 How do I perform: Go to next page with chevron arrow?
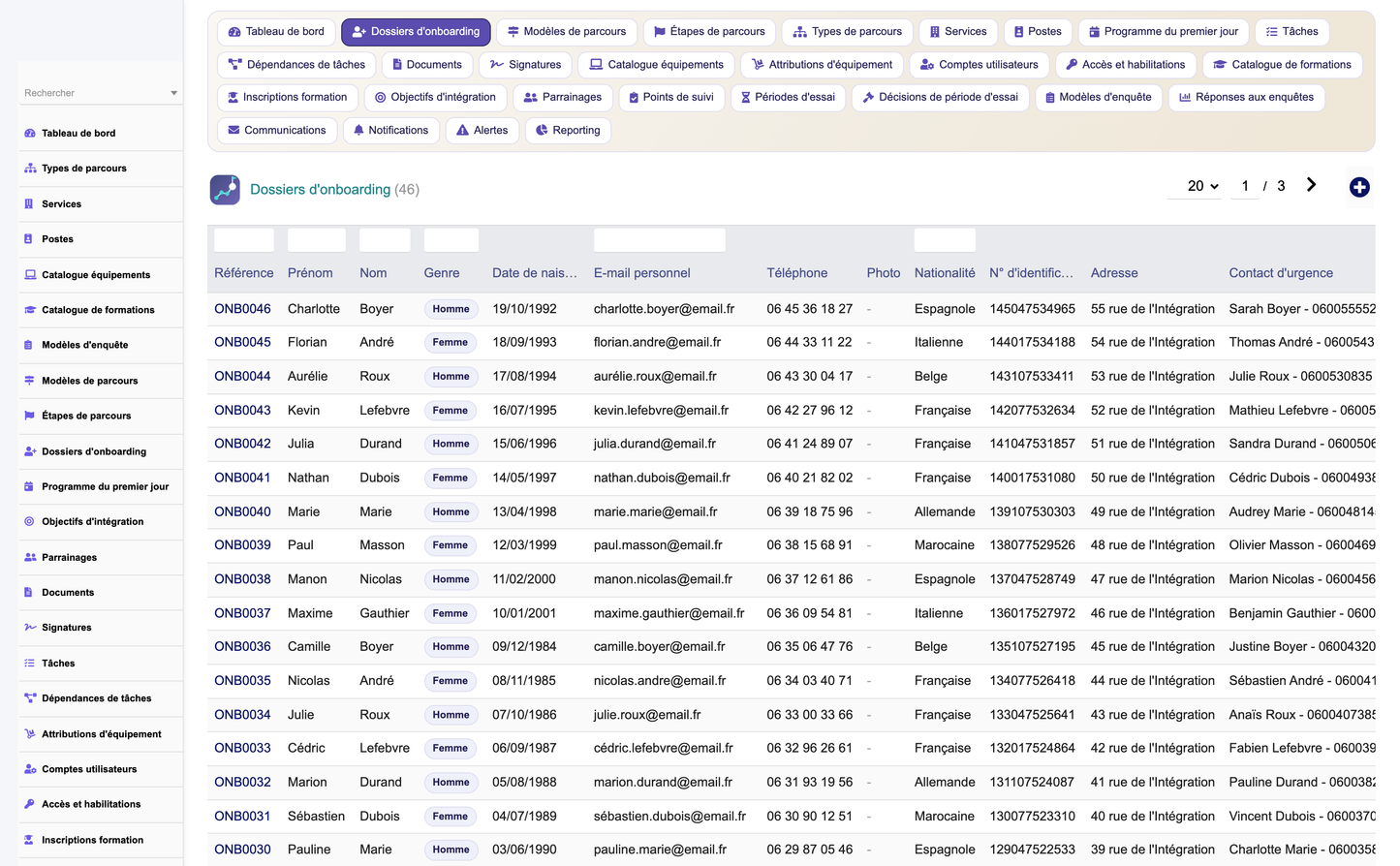pyautogui.click(x=1311, y=185)
